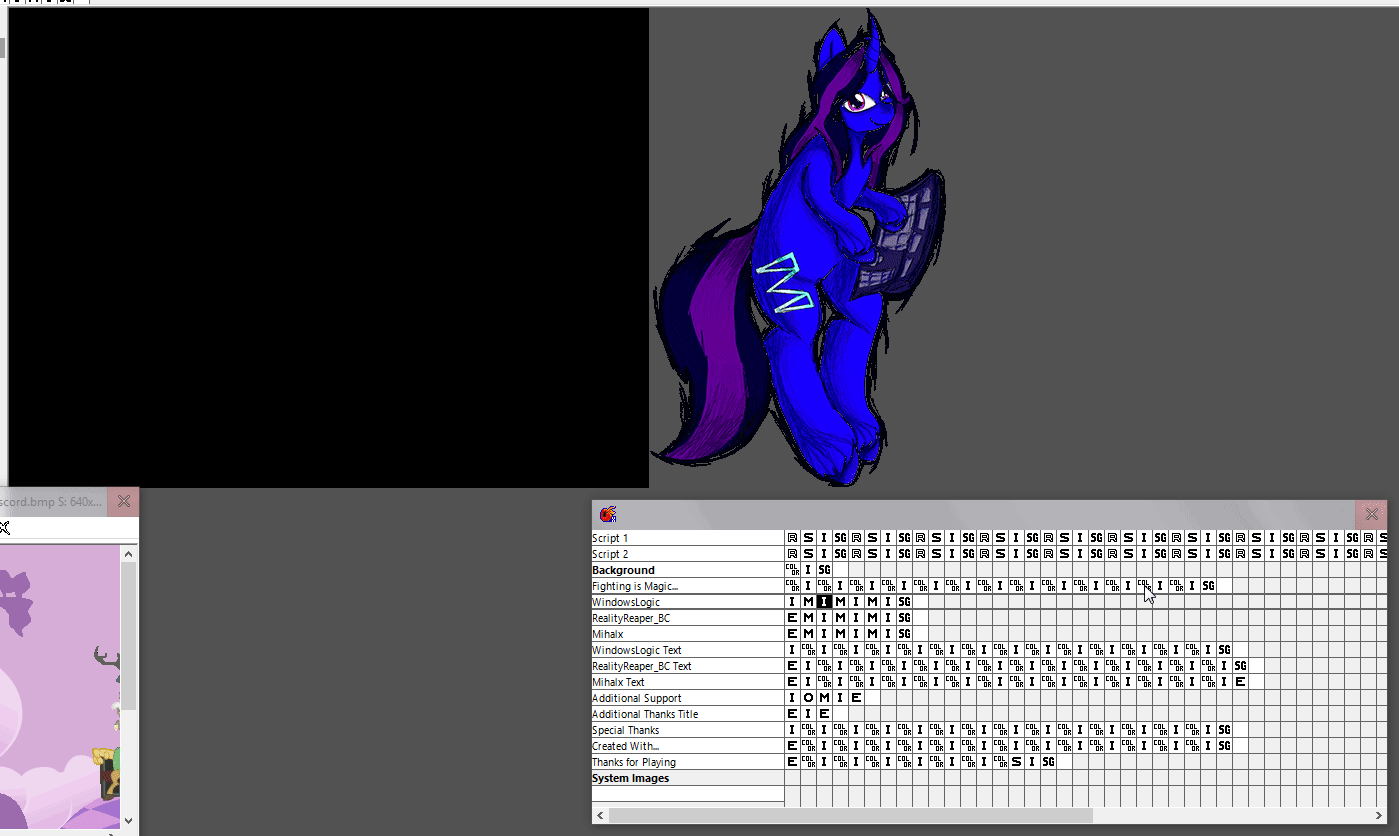Viewport: 1399px width, 836px height.
Task: Select the SG cell ending Fighting is Magic row
Action: point(1209,586)
